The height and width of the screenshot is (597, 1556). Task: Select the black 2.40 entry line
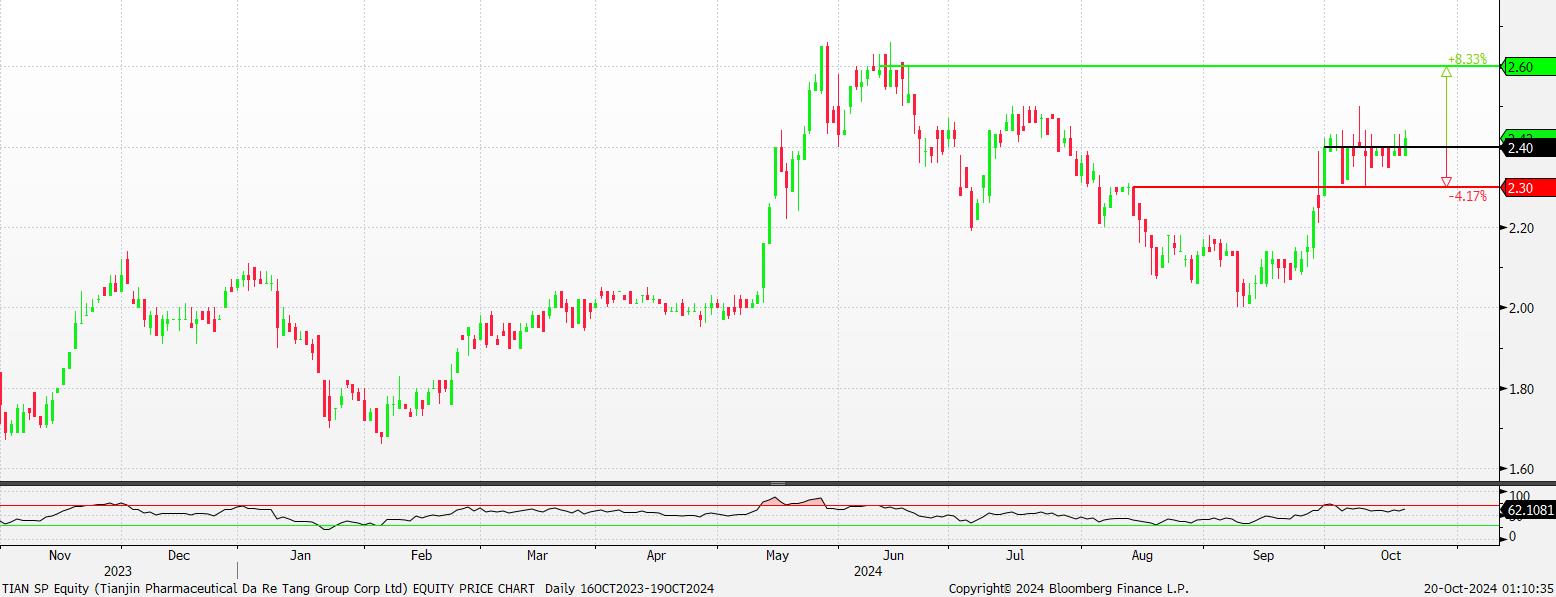click(x=1413, y=148)
